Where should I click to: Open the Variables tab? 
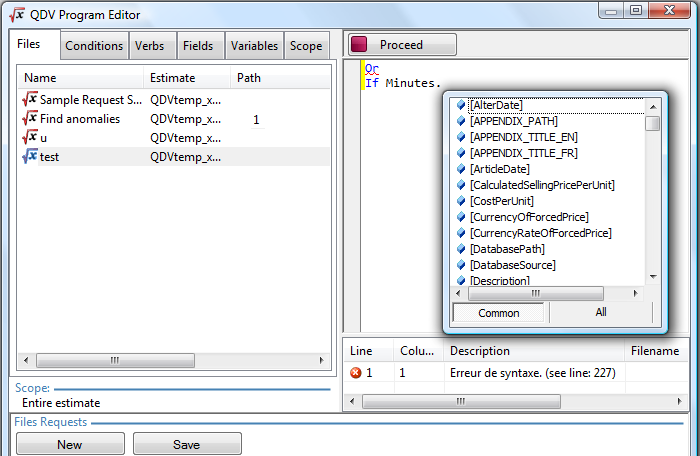(x=254, y=46)
